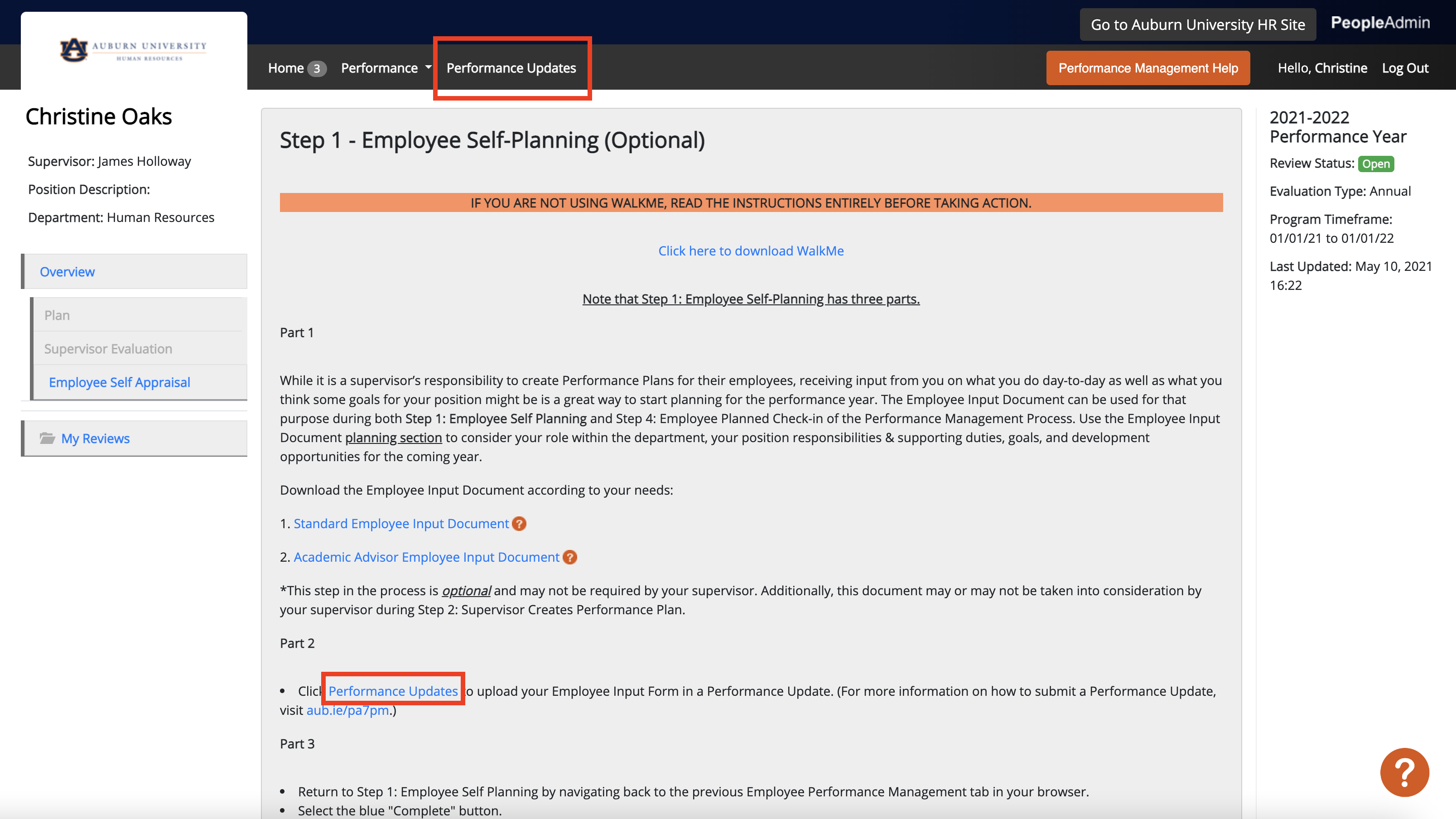Open the Performance Management Help button
Image resolution: width=1456 pixels, height=819 pixels.
pos(1148,68)
